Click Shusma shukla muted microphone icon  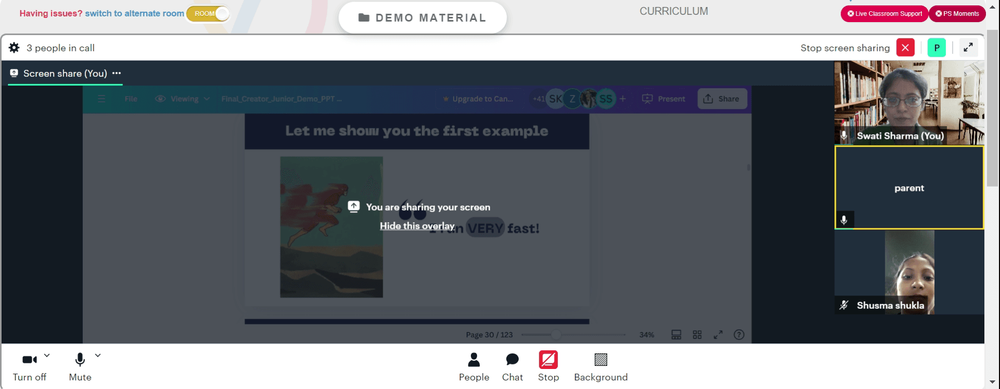[x=844, y=305]
